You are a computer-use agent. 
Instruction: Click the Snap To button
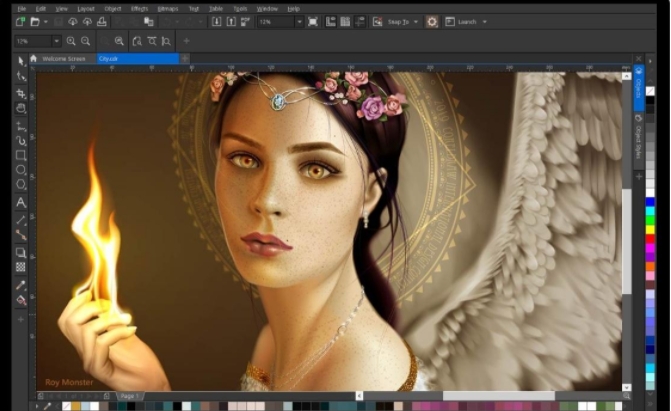point(398,22)
